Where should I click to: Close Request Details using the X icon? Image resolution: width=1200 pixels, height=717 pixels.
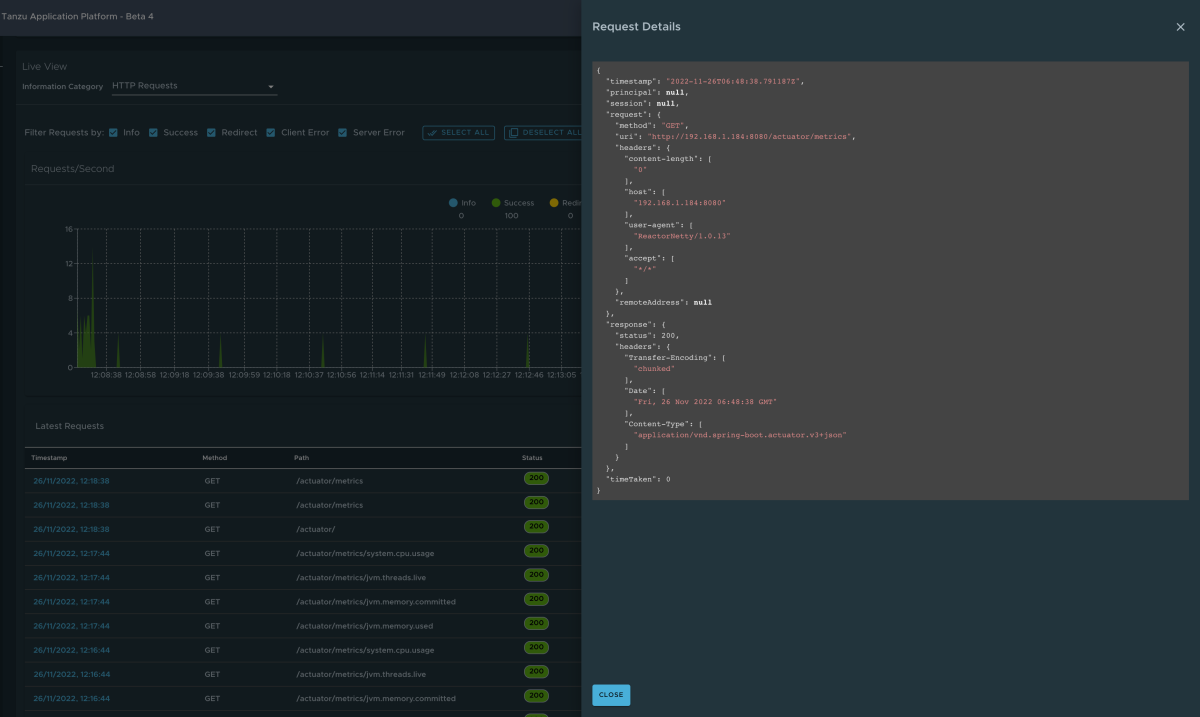tap(1179, 27)
